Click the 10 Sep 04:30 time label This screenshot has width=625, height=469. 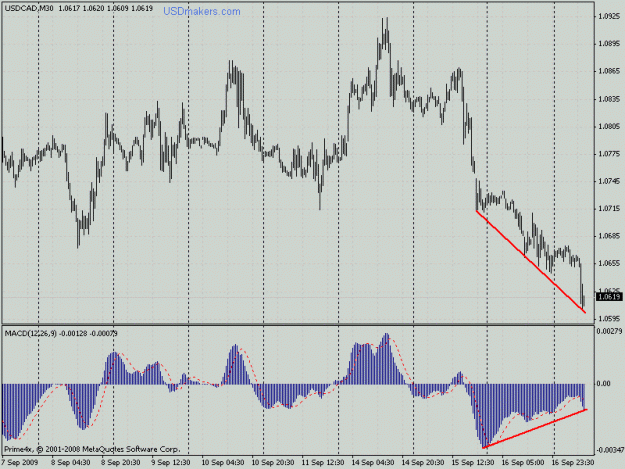tap(222, 462)
